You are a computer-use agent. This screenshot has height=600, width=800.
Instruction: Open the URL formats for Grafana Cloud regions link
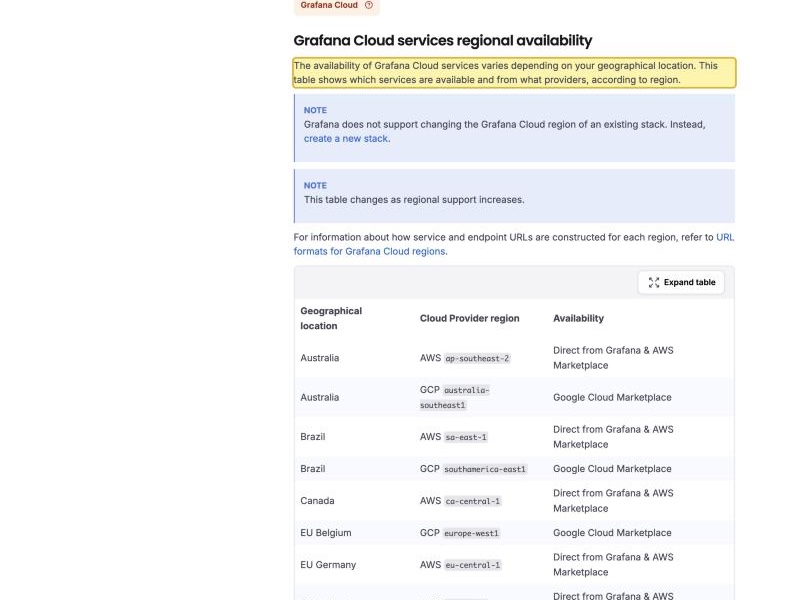514,244
